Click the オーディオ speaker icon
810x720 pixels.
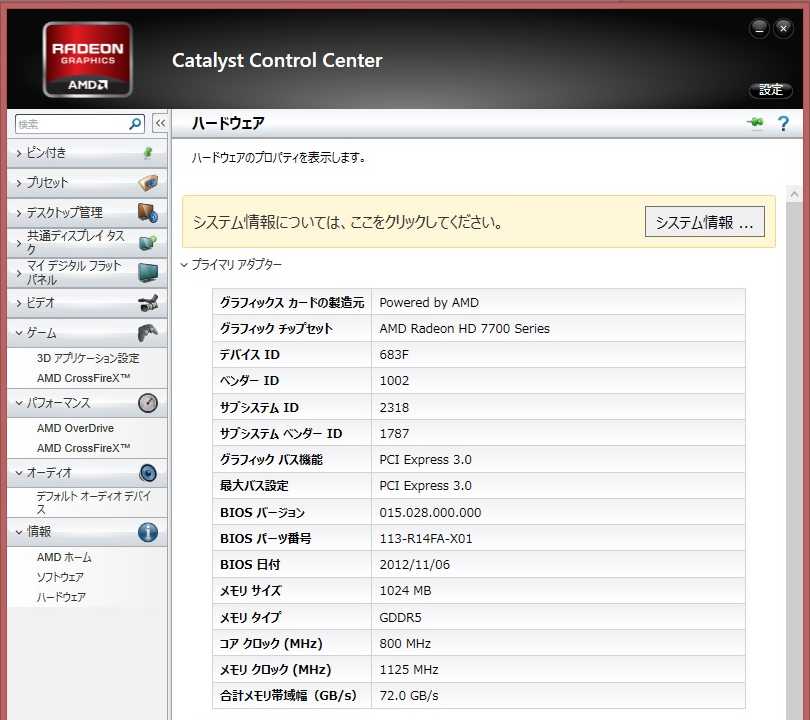point(148,473)
